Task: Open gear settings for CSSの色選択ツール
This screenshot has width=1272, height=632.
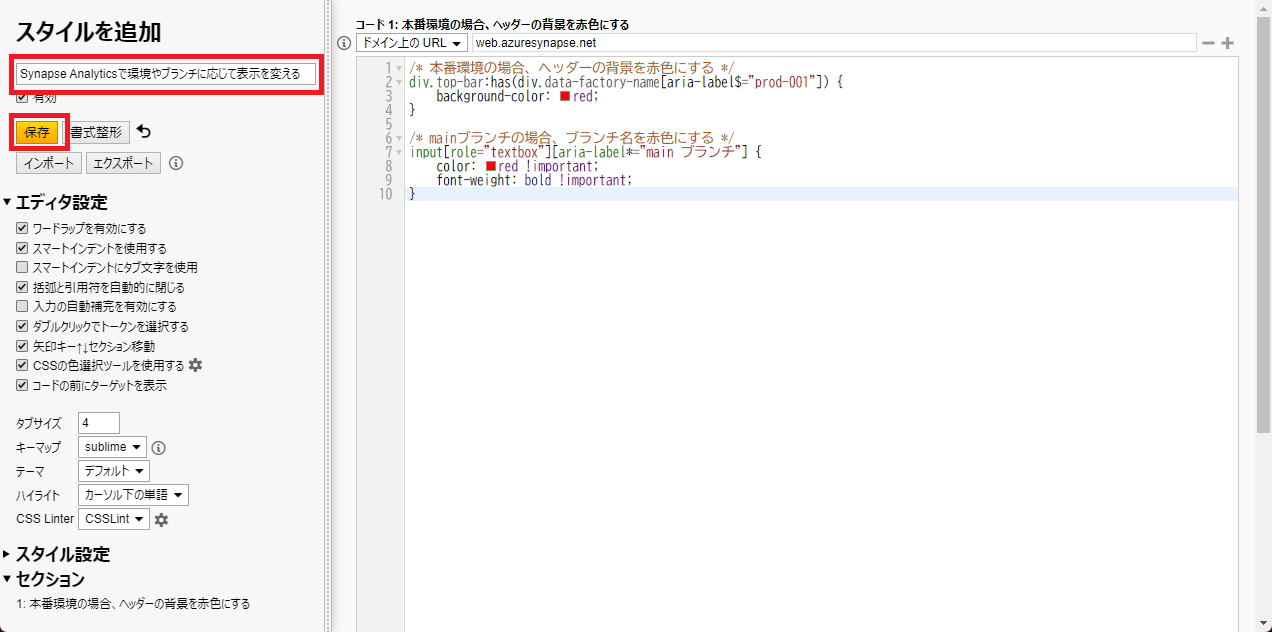Action: point(196,365)
